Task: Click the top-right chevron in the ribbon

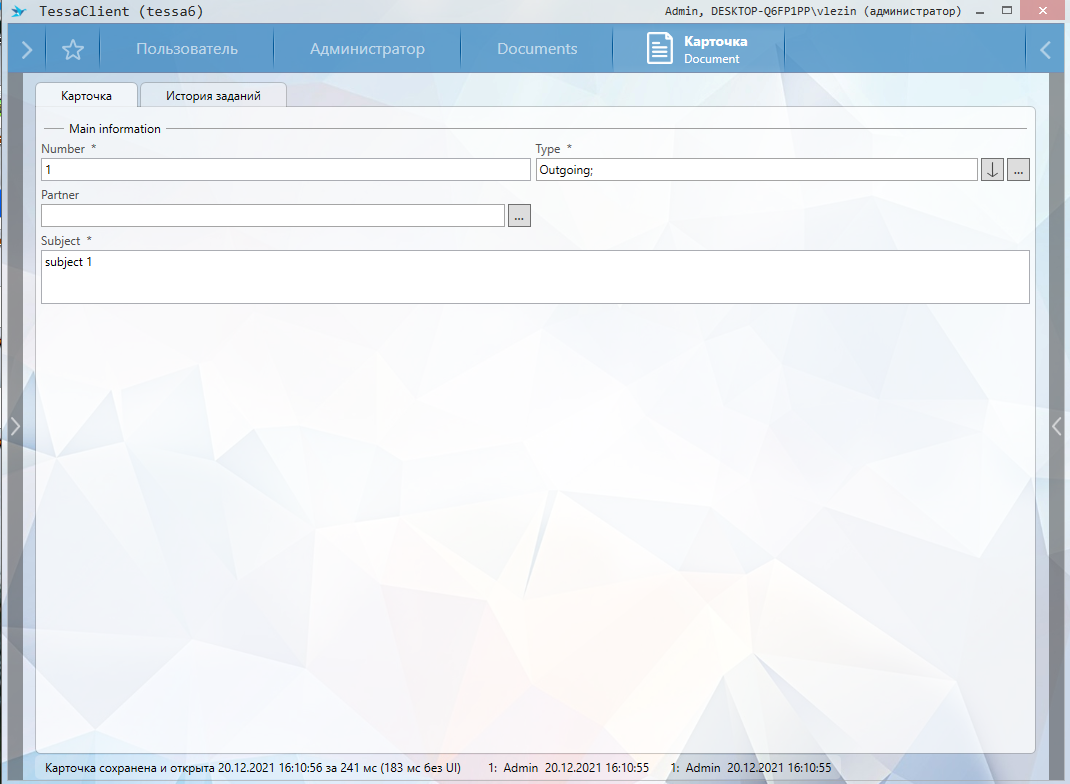Action: point(1045,49)
